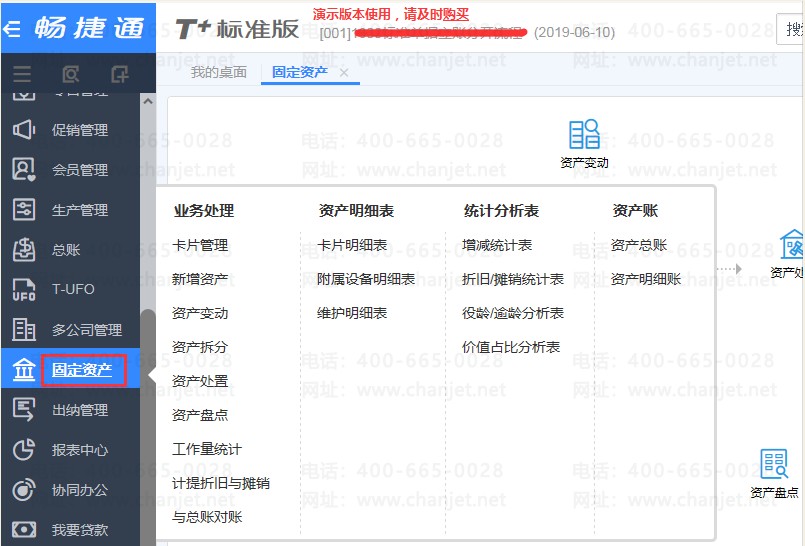Screen dimensions: 805x546
Task: Open 卡片明细表 report
Action: click(x=352, y=245)
